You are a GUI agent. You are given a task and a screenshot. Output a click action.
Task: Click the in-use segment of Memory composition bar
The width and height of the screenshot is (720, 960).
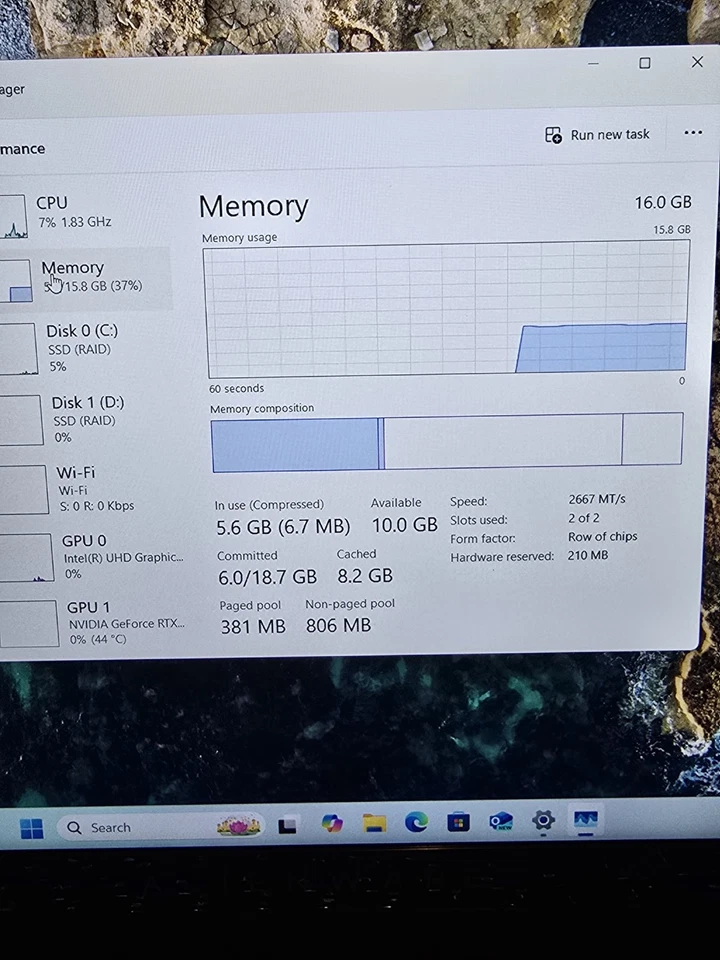coord(294,445)
